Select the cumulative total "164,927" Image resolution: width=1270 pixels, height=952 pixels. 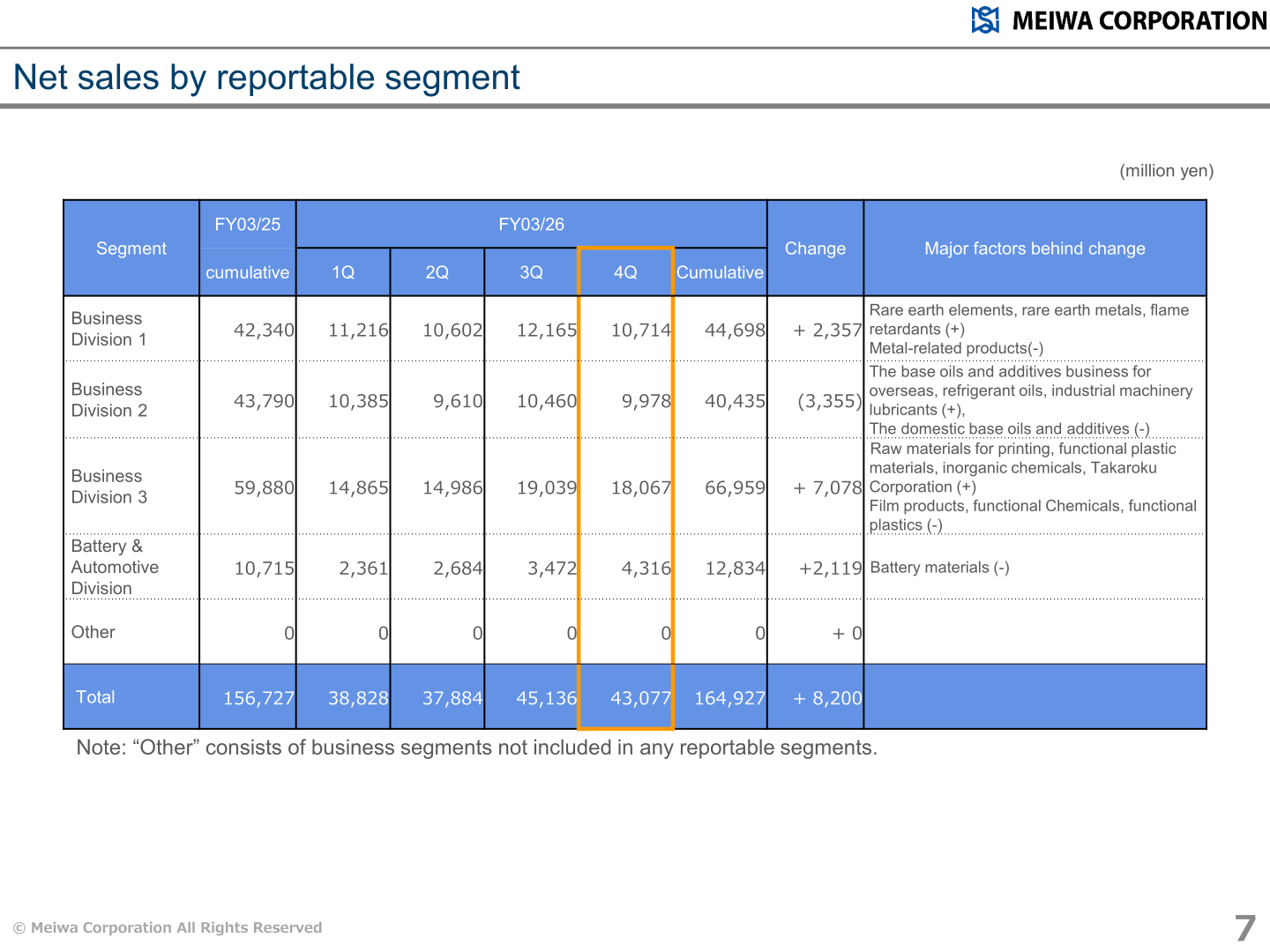tap(730, 698)
